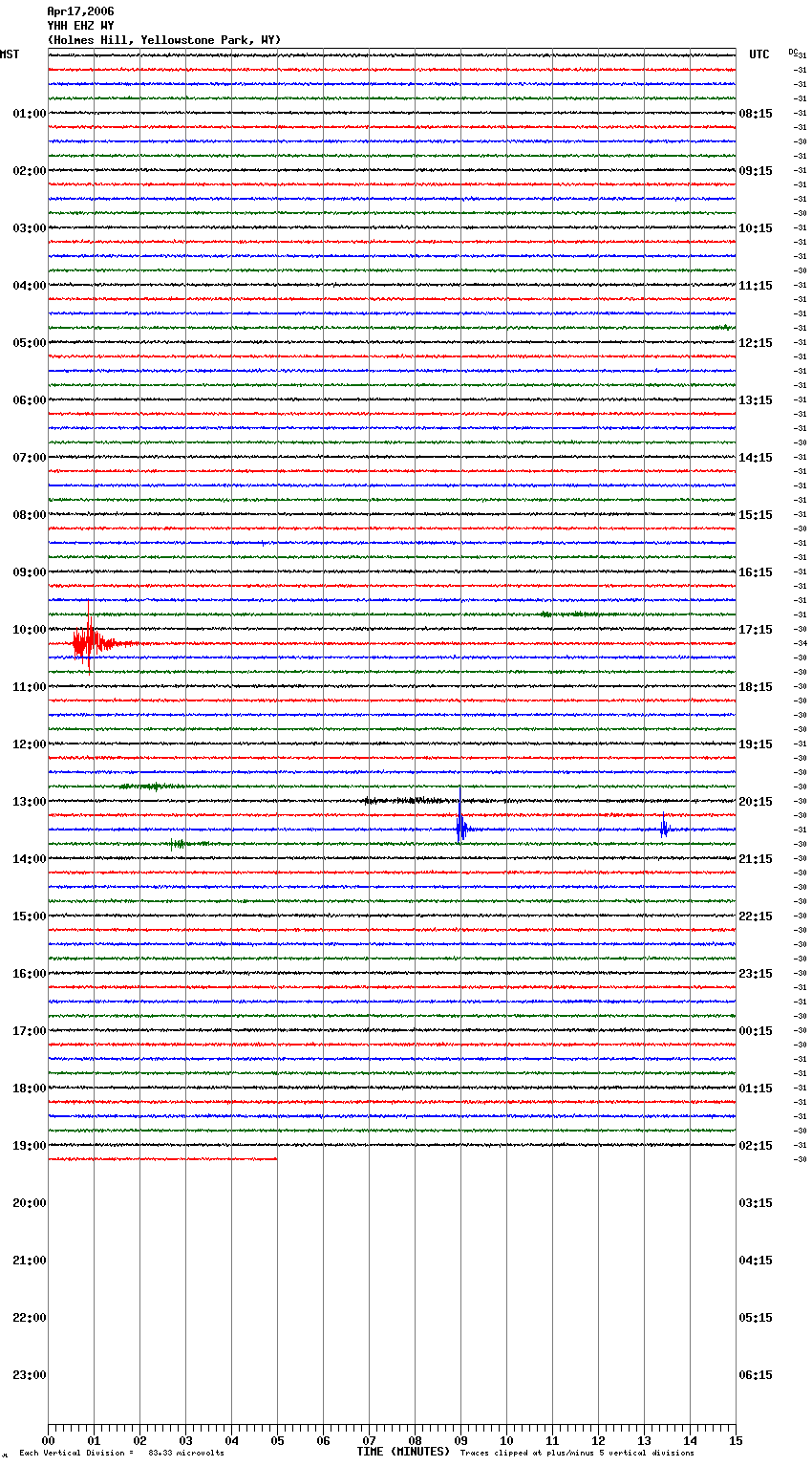Click the '04:00' MST hour label
This screenshot has height=1466, width=812.
[x=30, y=286]
